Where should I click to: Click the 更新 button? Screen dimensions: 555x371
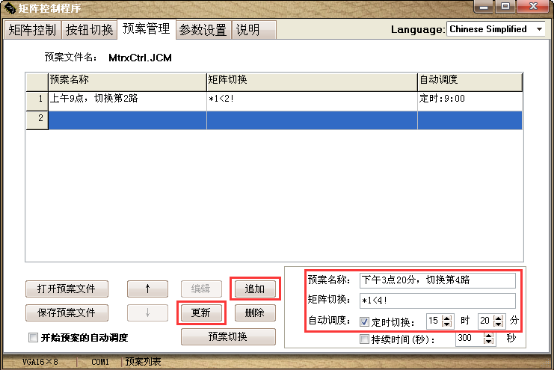click(201, 313)
